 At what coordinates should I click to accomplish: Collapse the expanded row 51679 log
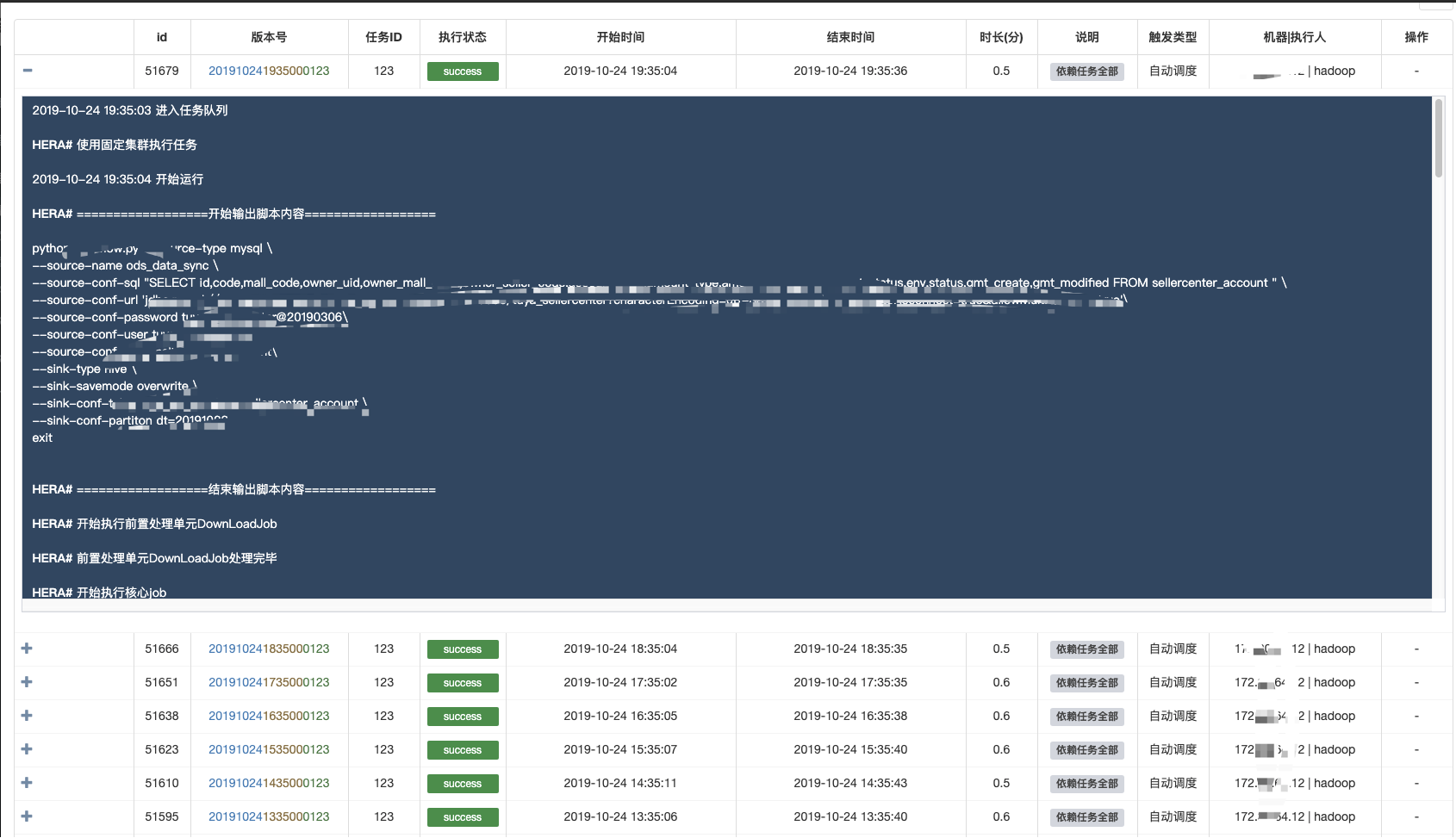pyautogui.click(x=28, y=71)
